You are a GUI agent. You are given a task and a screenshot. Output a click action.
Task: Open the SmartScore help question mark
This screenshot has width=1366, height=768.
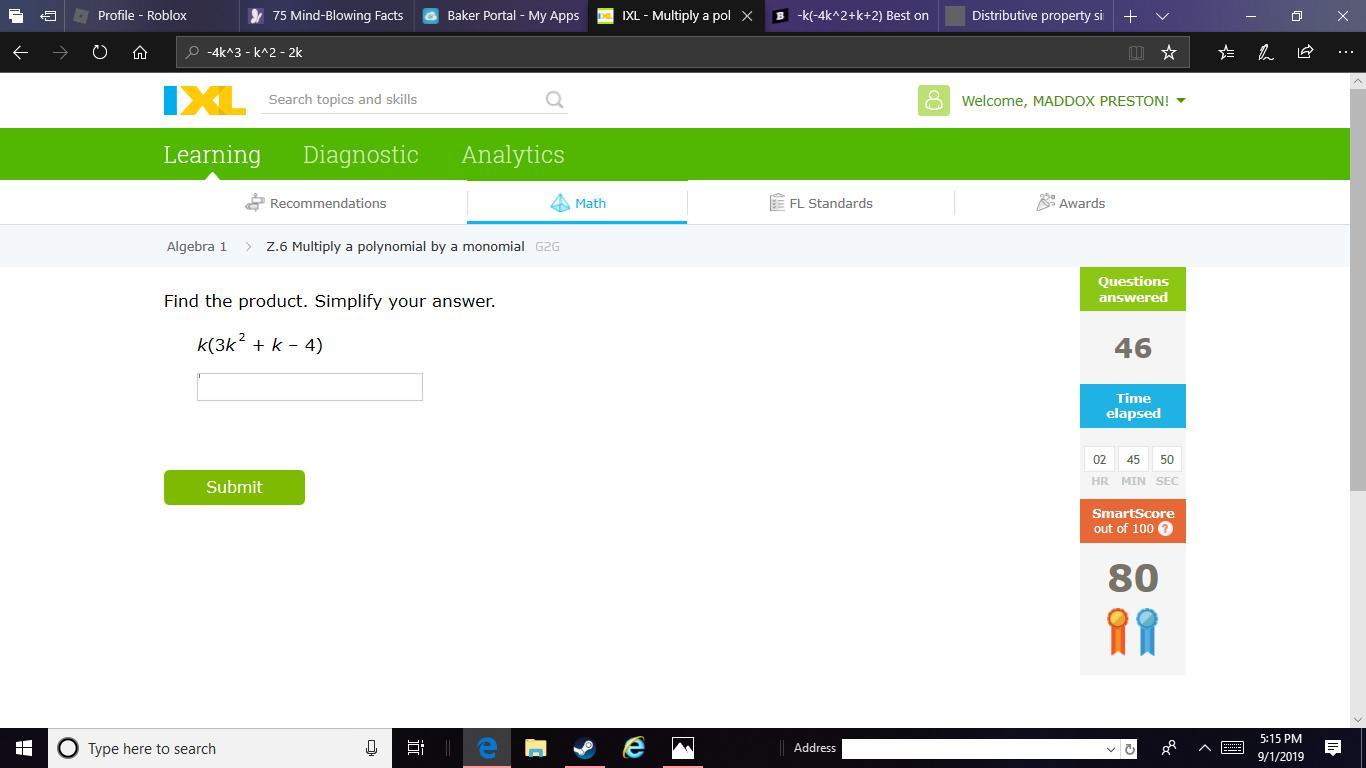(1165, 529)
